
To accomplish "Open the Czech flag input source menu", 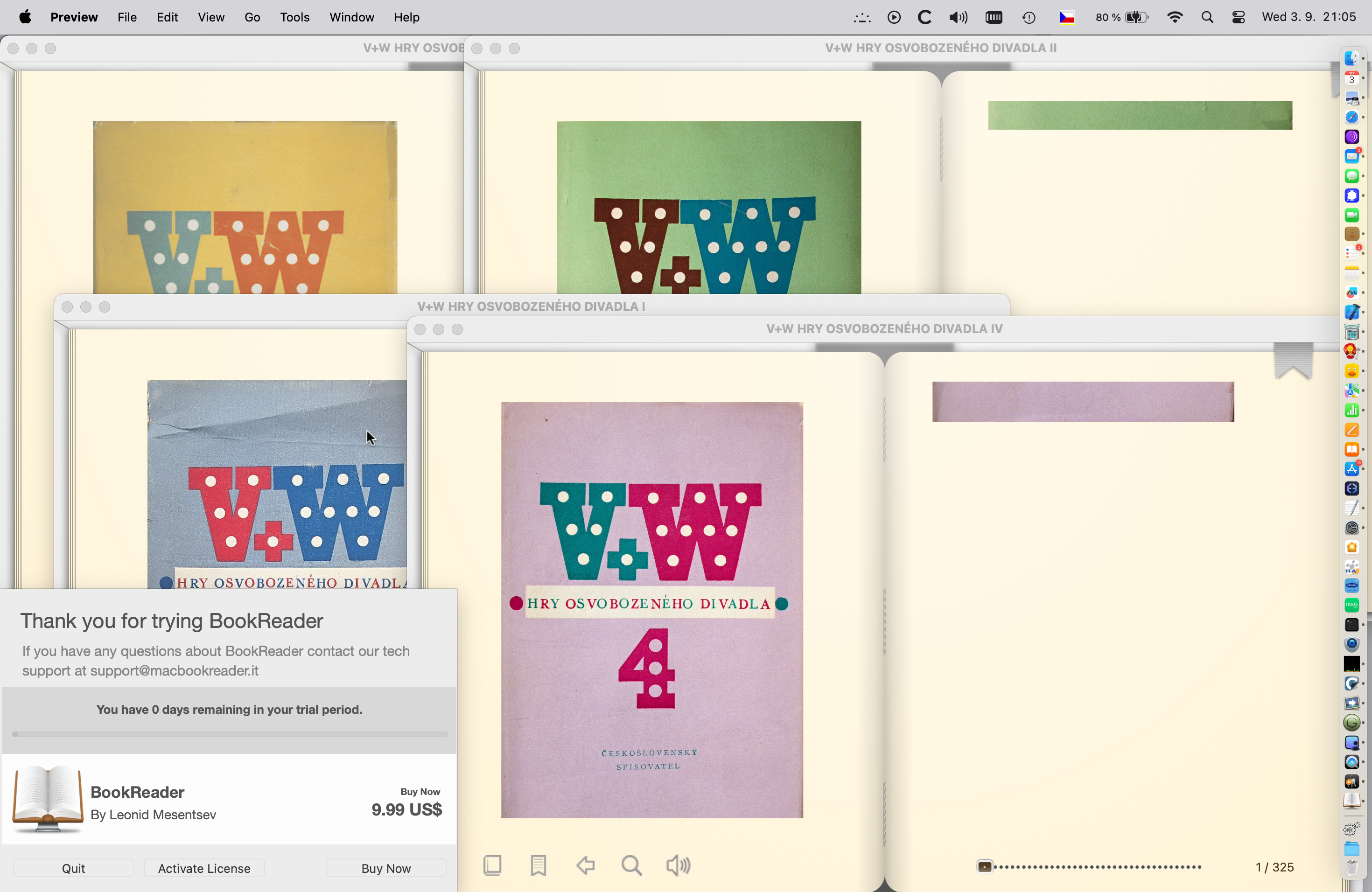I will pos(1067,17).
